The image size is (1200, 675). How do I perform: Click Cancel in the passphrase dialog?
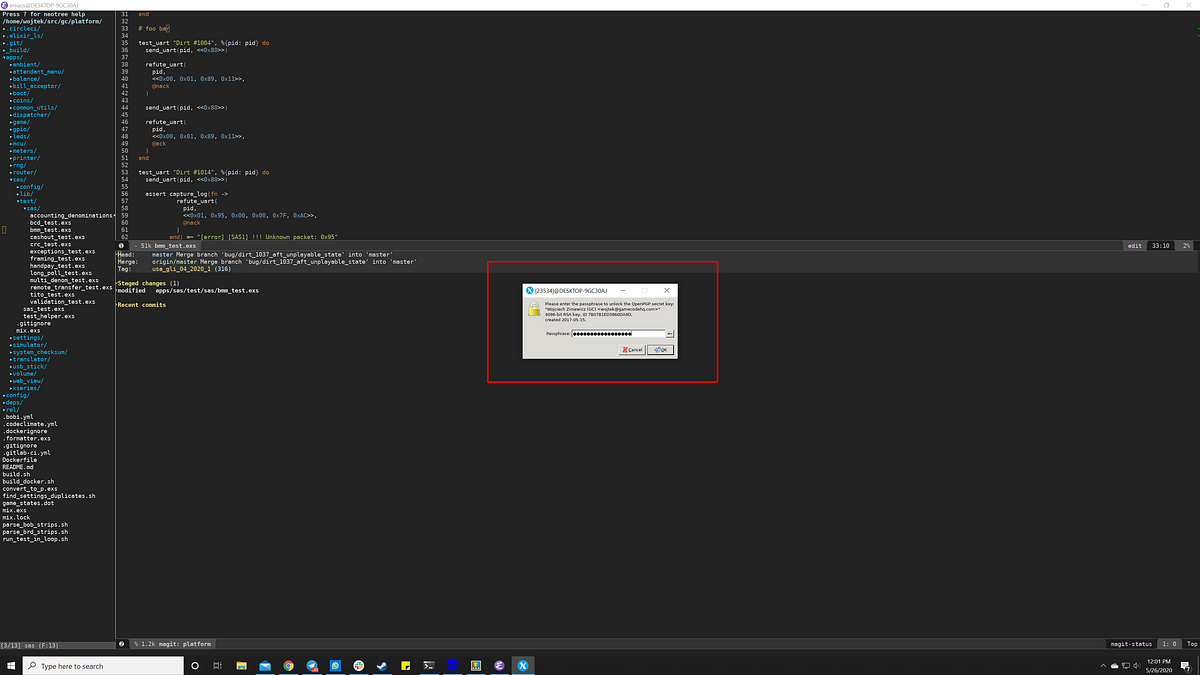click(633, 349)
